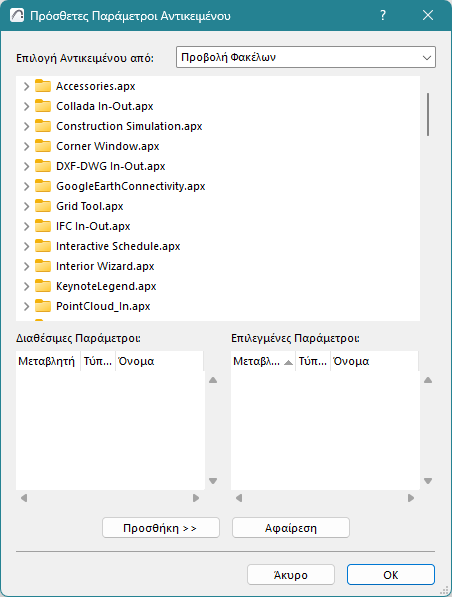The width and height of the screenshot is (452, 597).
Task: Open the Προβολή Φακέλων dropdown
Action: (x=306, y=57)
